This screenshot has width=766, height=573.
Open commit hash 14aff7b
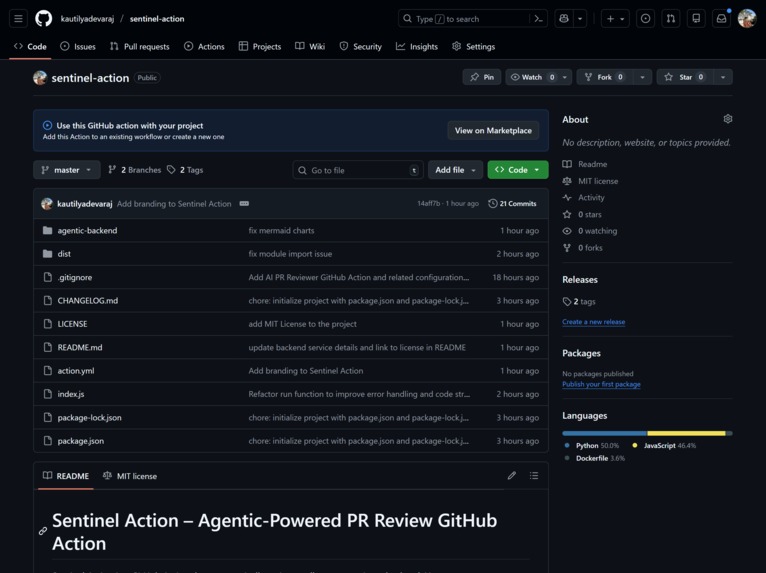(x=428, y=204)
